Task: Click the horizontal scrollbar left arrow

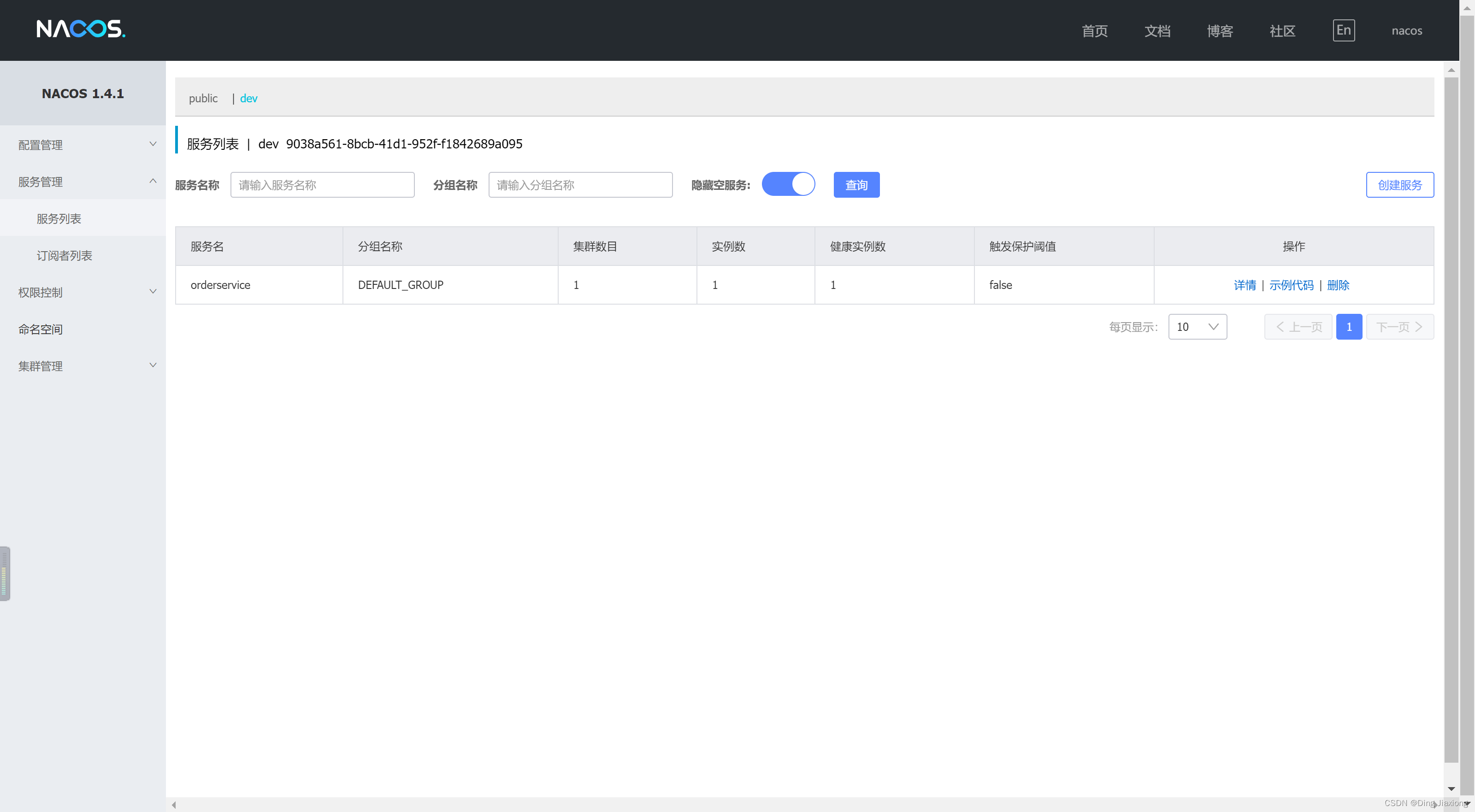Action: tap(173, 805)
